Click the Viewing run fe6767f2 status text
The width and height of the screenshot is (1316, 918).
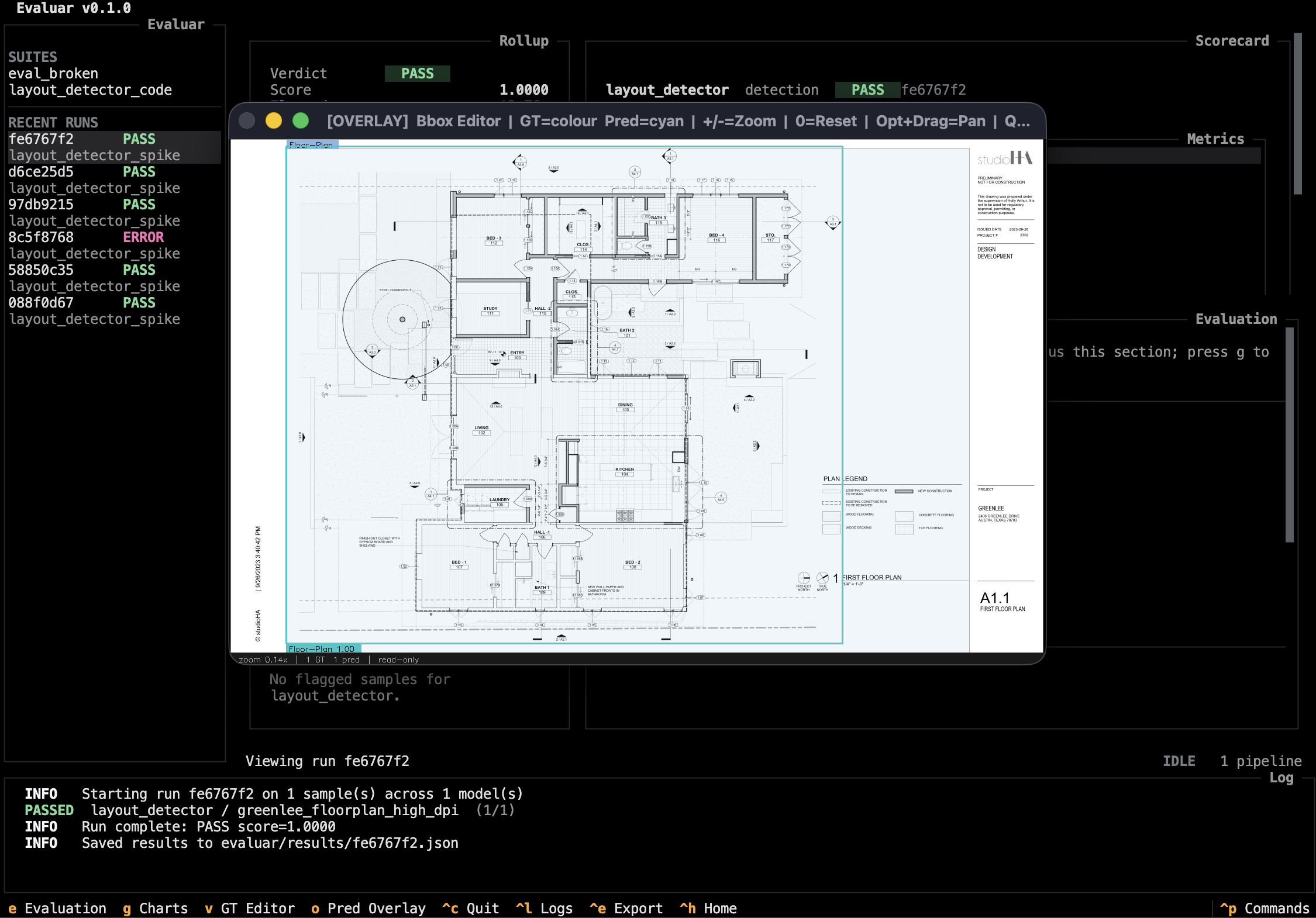328,761
